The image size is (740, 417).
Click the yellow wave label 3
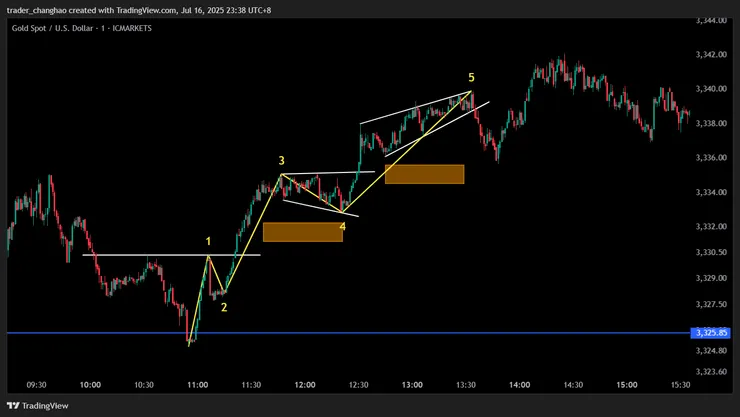[x=281, y=161]
